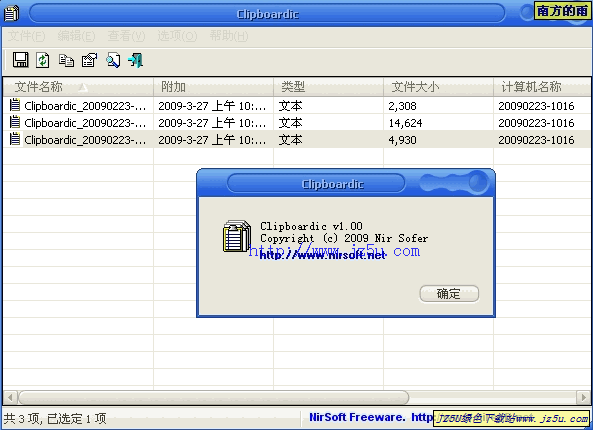The image size is (593, 430).
Task: Click the Clipboardic icon in the main title bar
Action: pos(11,13)
